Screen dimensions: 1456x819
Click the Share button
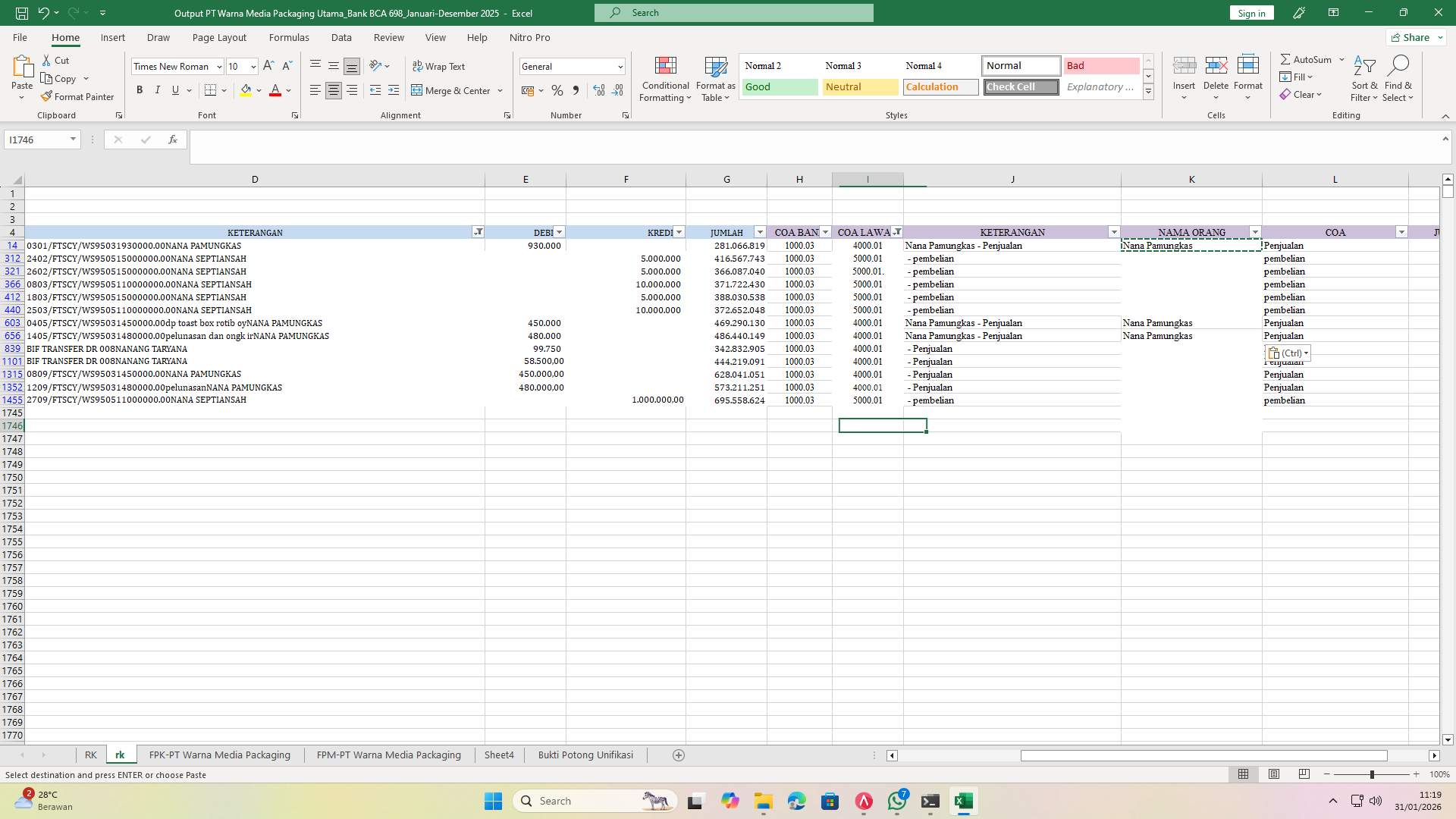[1414, 36]
